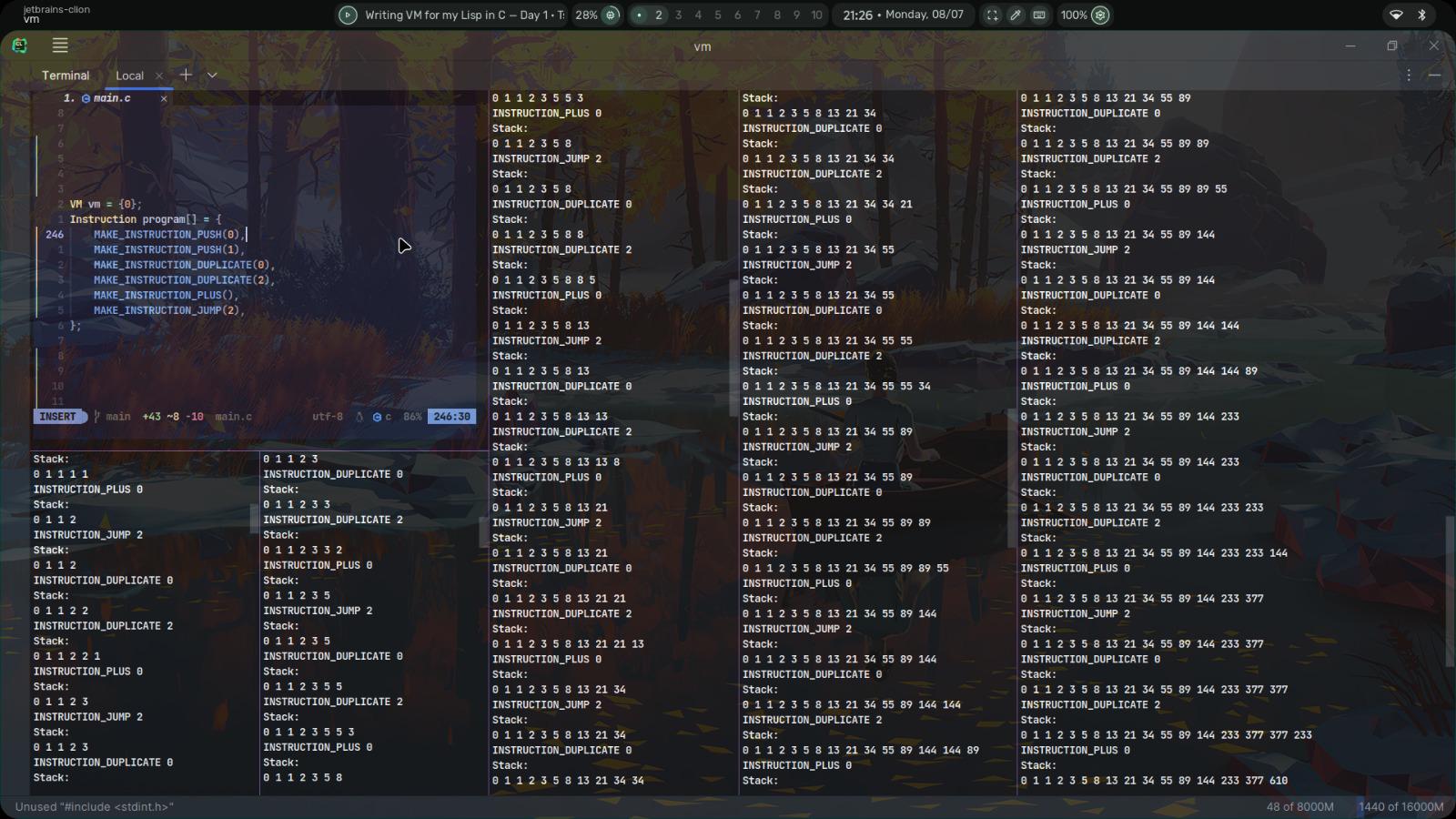Open the hamburger main menu

60,45
